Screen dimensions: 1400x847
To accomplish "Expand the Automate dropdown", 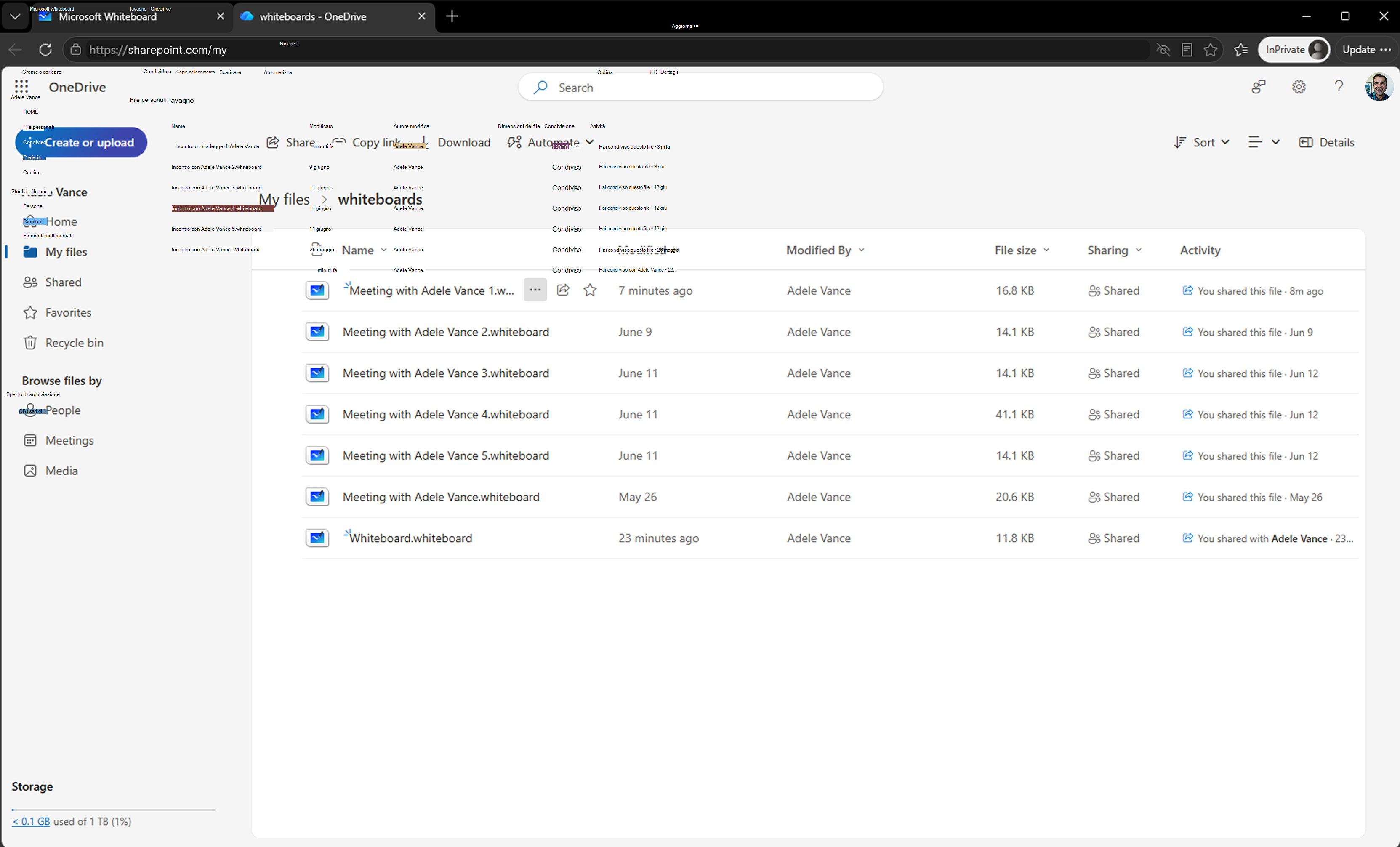I will 589,142.
